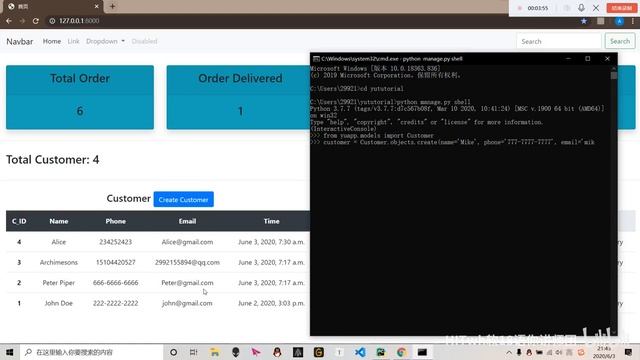Image resolution: width=640 pixels, height=360 pixels.
Task: Click the Peter@gmail.com email cell
Action: click(187, 283)
